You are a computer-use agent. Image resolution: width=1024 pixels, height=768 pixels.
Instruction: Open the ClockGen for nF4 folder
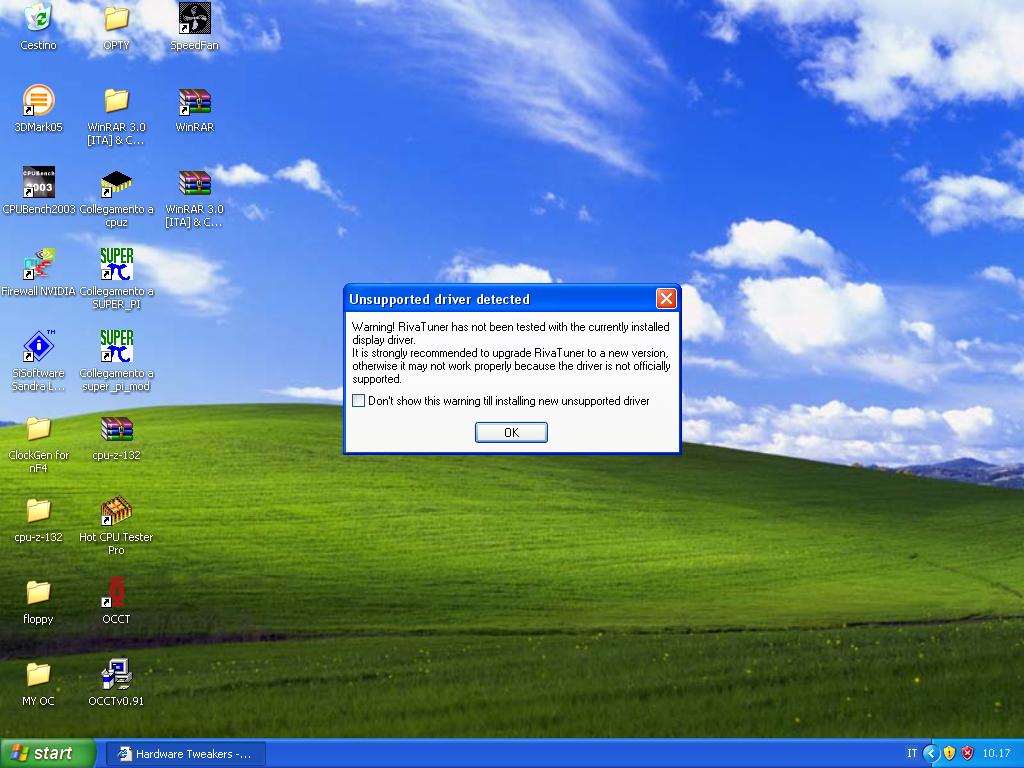pos(38,428)
